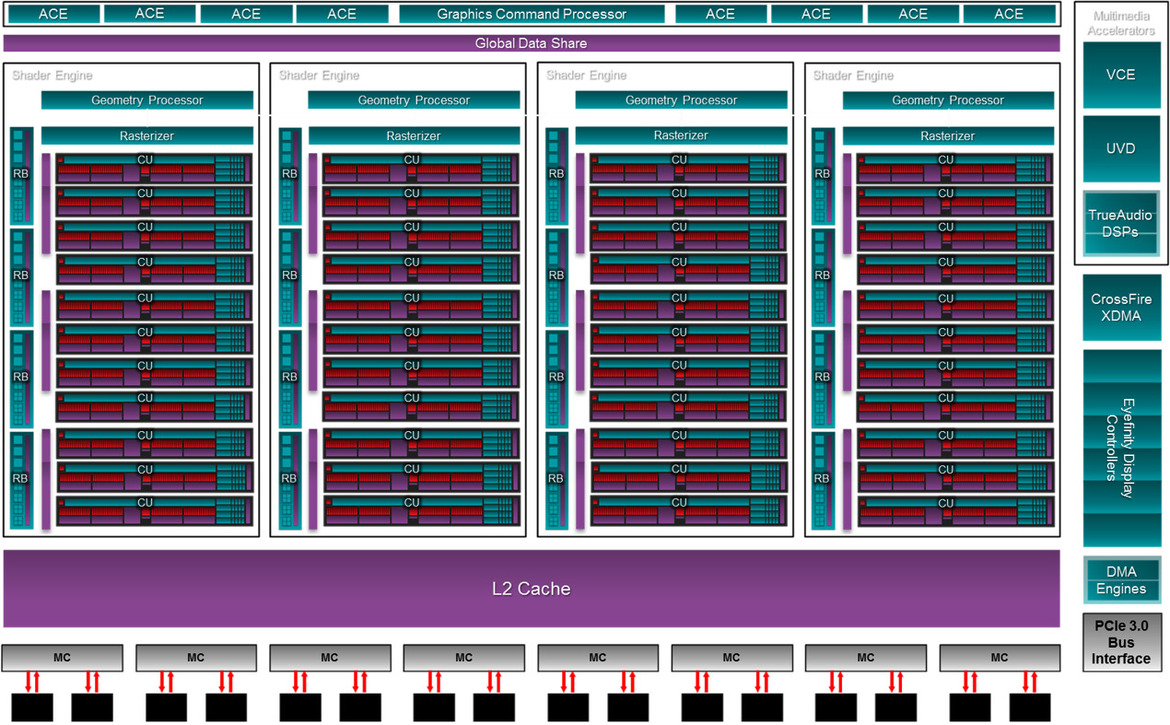Select the rightmost MC memory controller block
This screenshot has height=725, width=1170.
pyautogui.click(x=999, y=658)
